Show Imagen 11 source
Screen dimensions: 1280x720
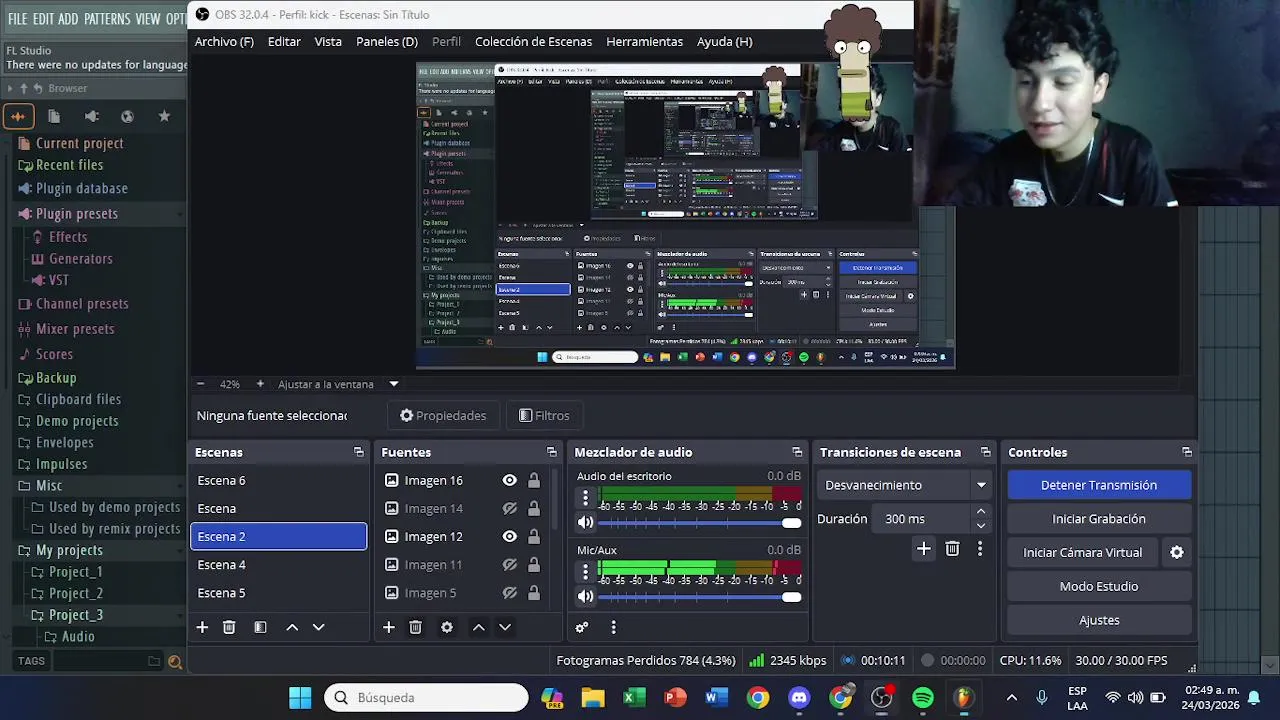509,565
